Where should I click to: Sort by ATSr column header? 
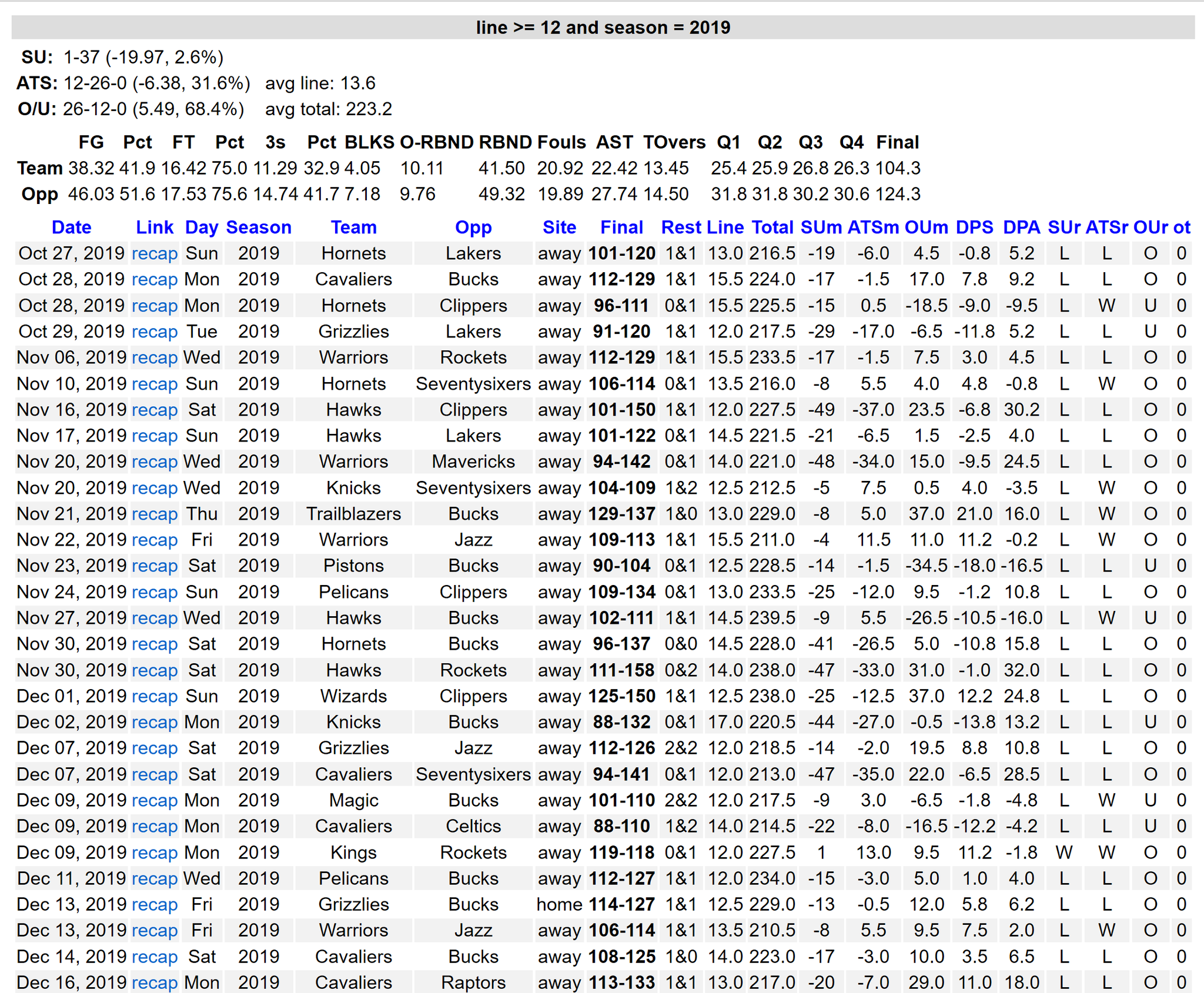point(1106,228)
